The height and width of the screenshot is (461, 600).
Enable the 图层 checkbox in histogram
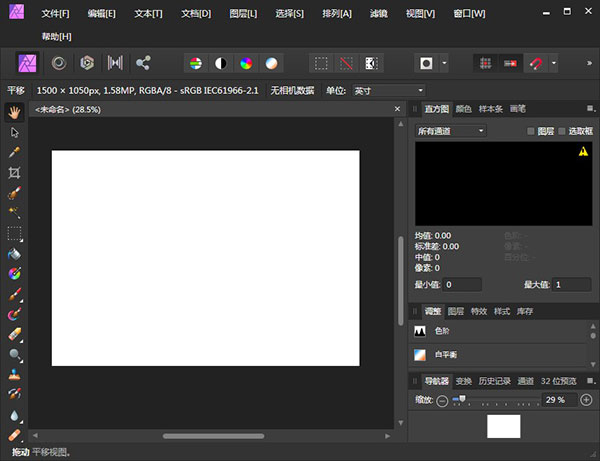coord(531,131)
